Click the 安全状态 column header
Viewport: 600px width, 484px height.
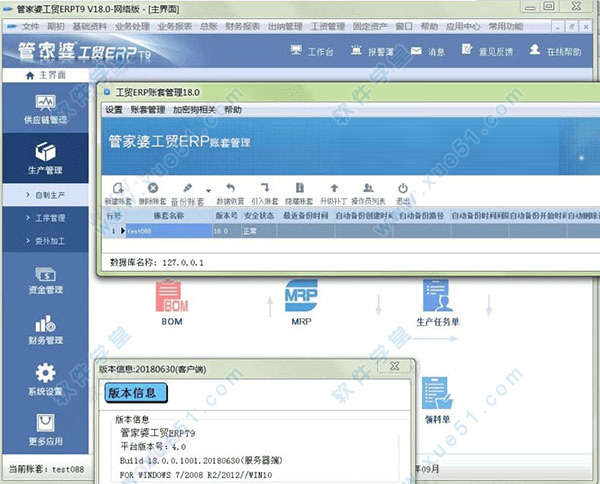259,216
